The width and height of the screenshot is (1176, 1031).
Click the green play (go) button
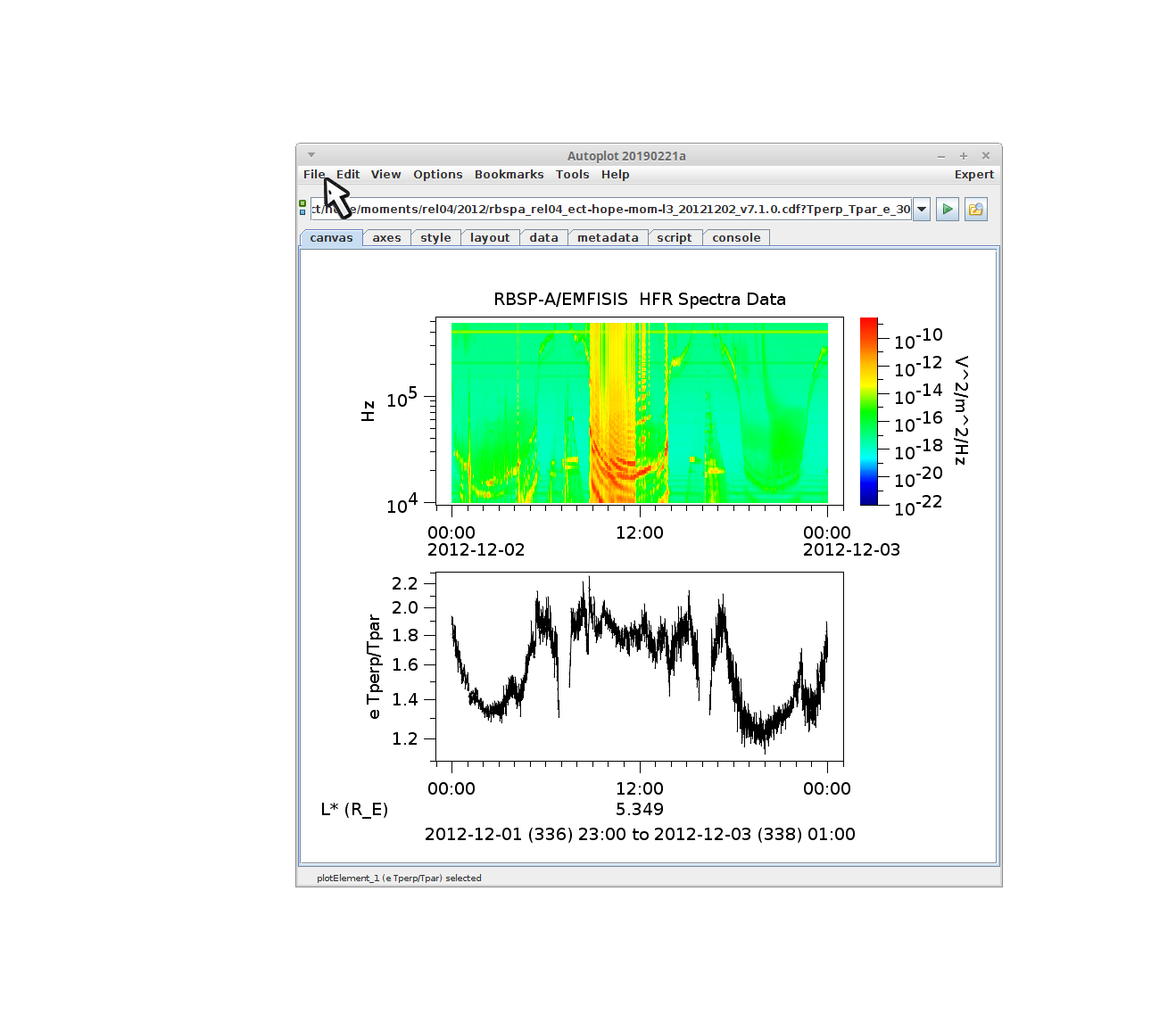[947, 210]
